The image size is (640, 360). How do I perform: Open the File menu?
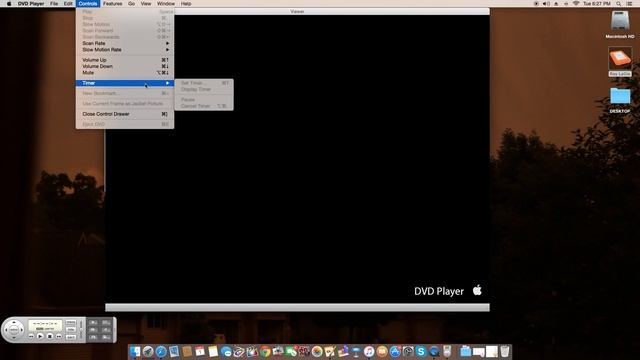(x=54, y=4)
